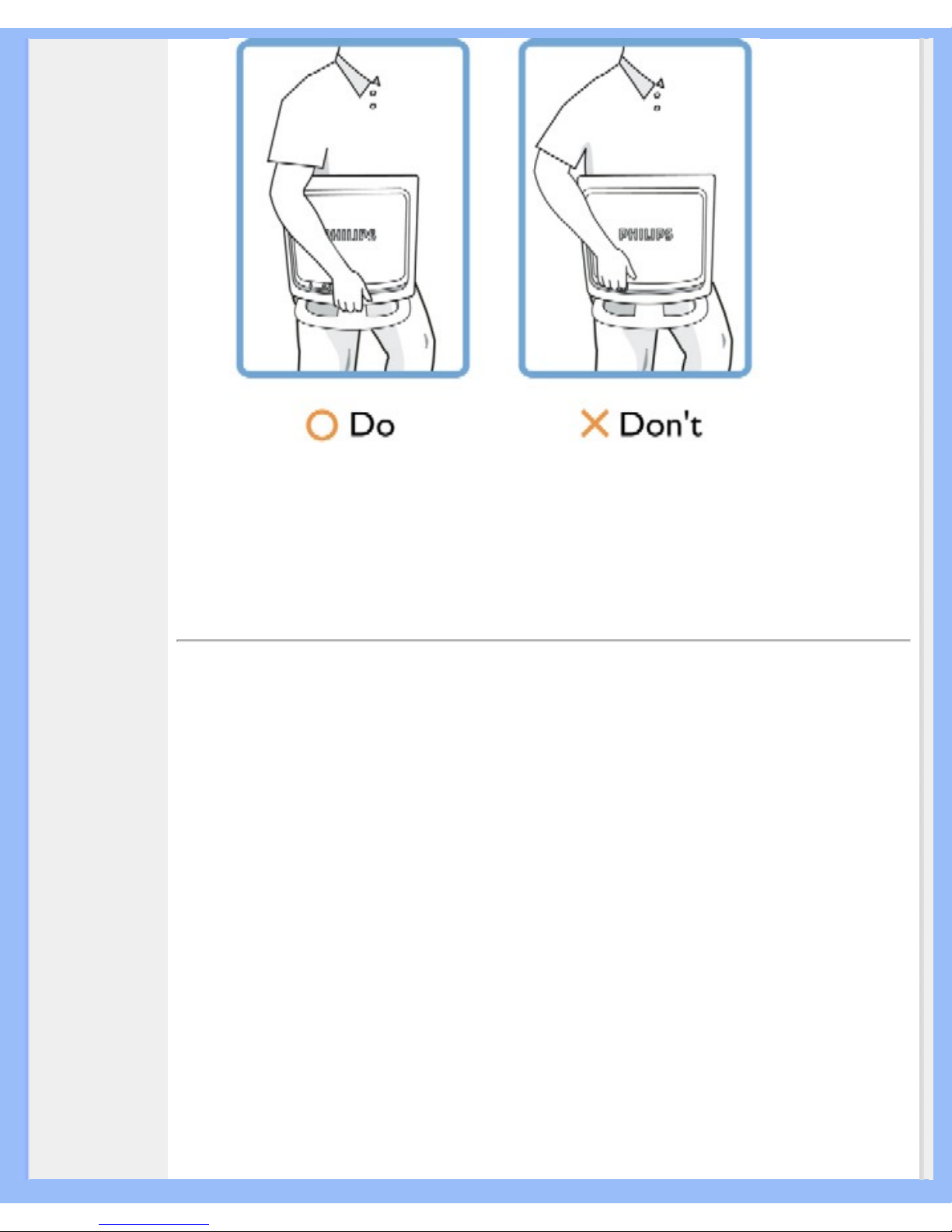Click the orange circle Do icon
Screen dimensions: 952x1232
321,425
